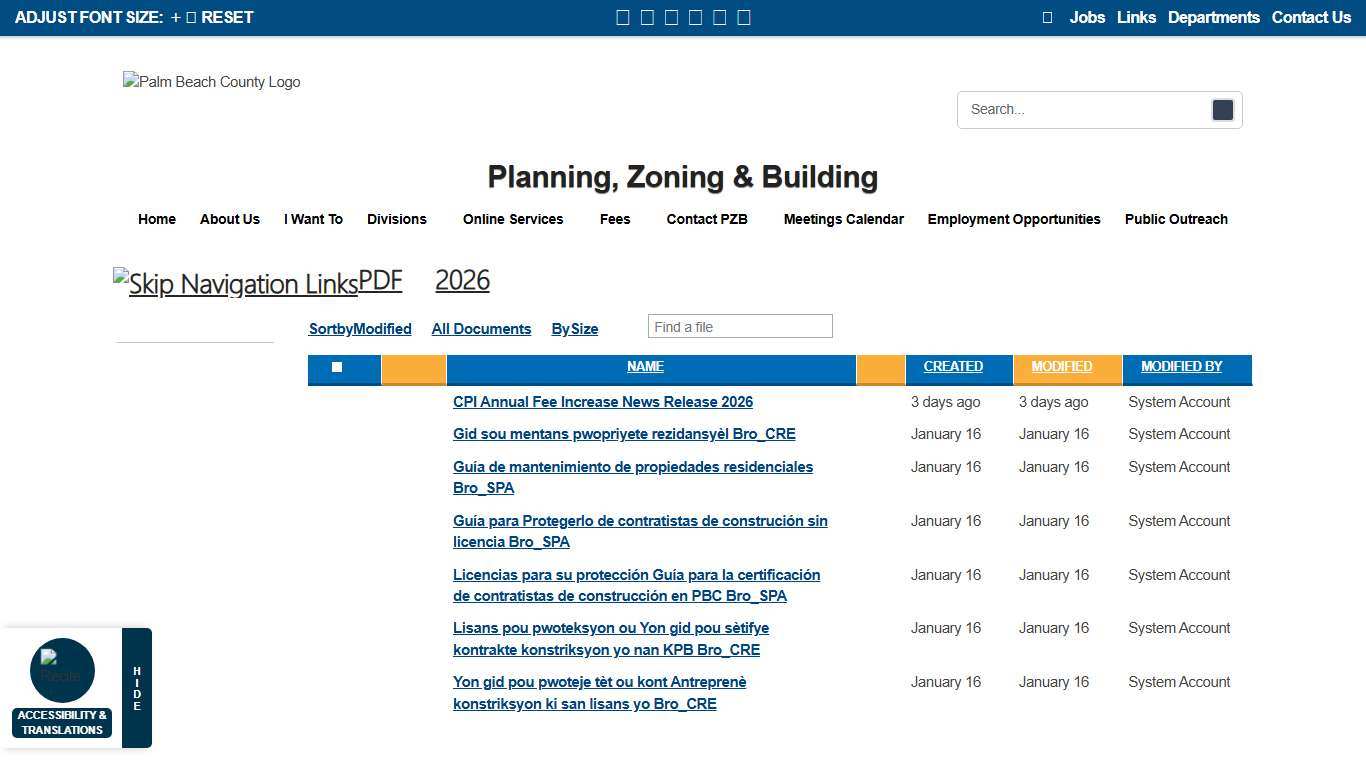Open the Departments menu in top bar

(x=1213, y=17)
